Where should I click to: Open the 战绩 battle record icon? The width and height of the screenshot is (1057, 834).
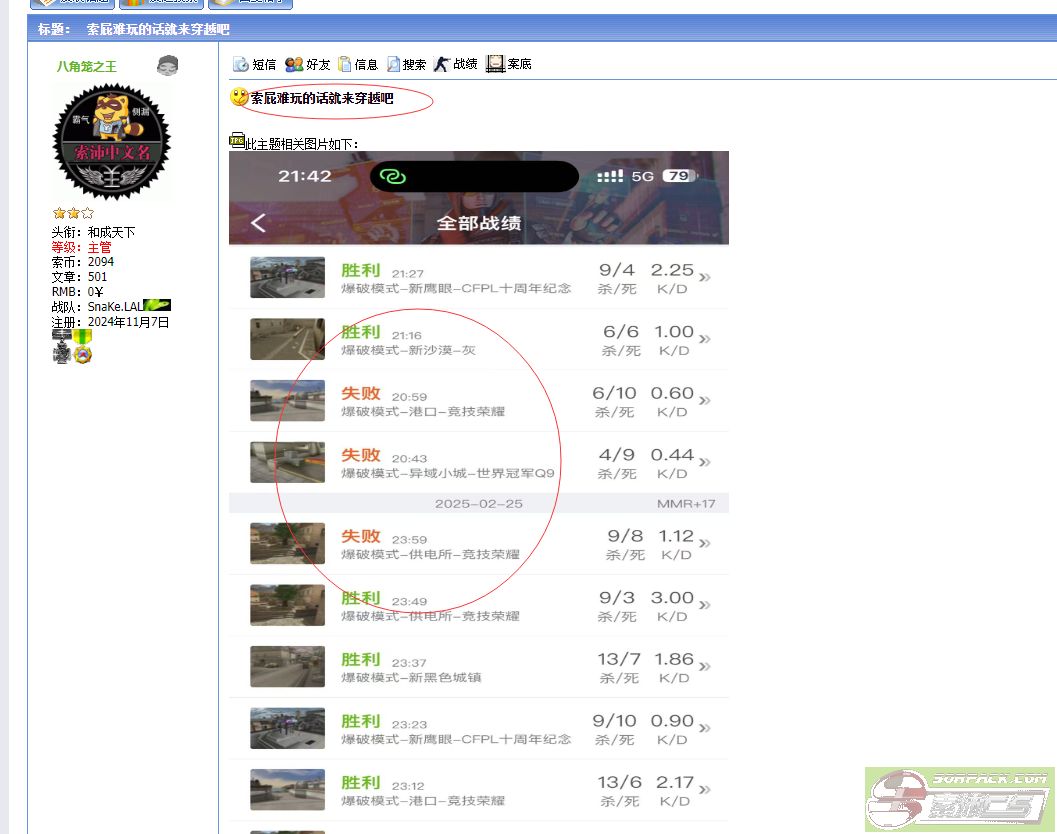(x=442, y=64)
